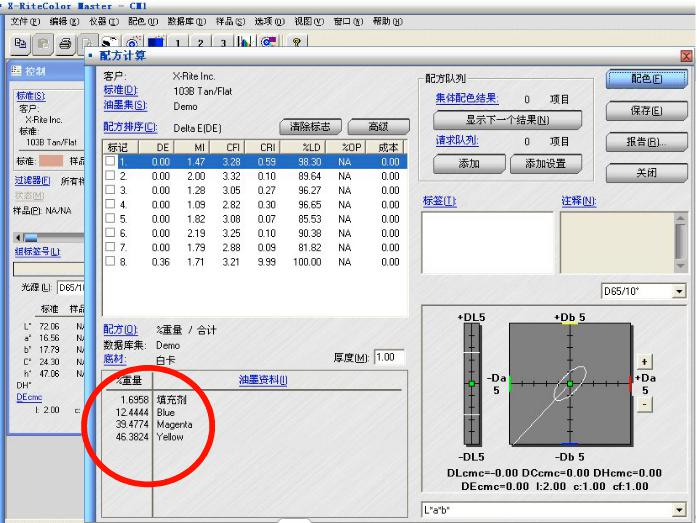
Task: Check the box for formula row 7
Action: point(110,247)
